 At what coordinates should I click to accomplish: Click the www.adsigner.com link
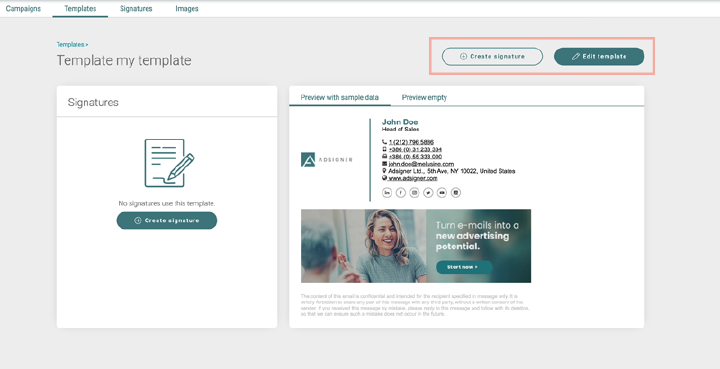point(413,178)
